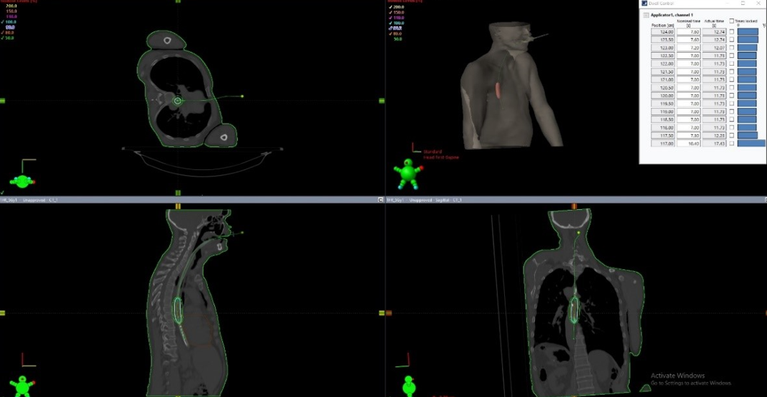Screen dimensions: 767x397
Task: Click the Dwell Control window title bar text
Action: [661, 3]
